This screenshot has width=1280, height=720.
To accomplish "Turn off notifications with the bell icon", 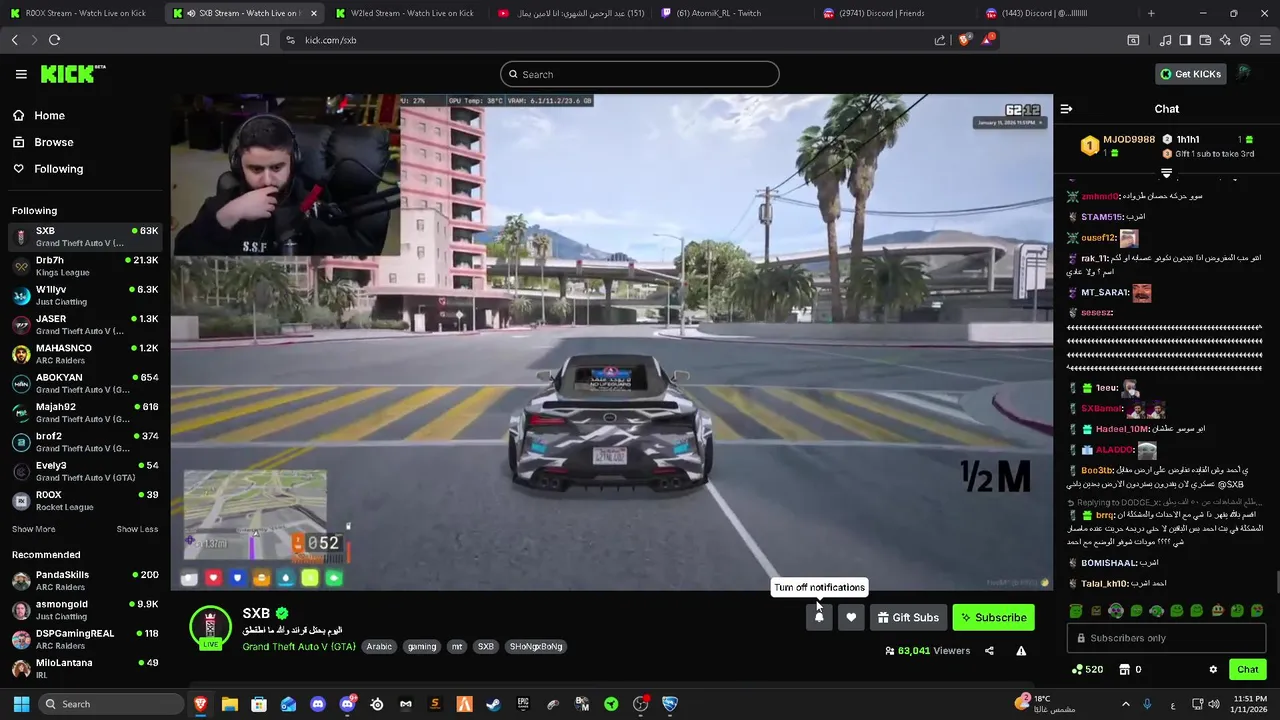I will 819,617.
